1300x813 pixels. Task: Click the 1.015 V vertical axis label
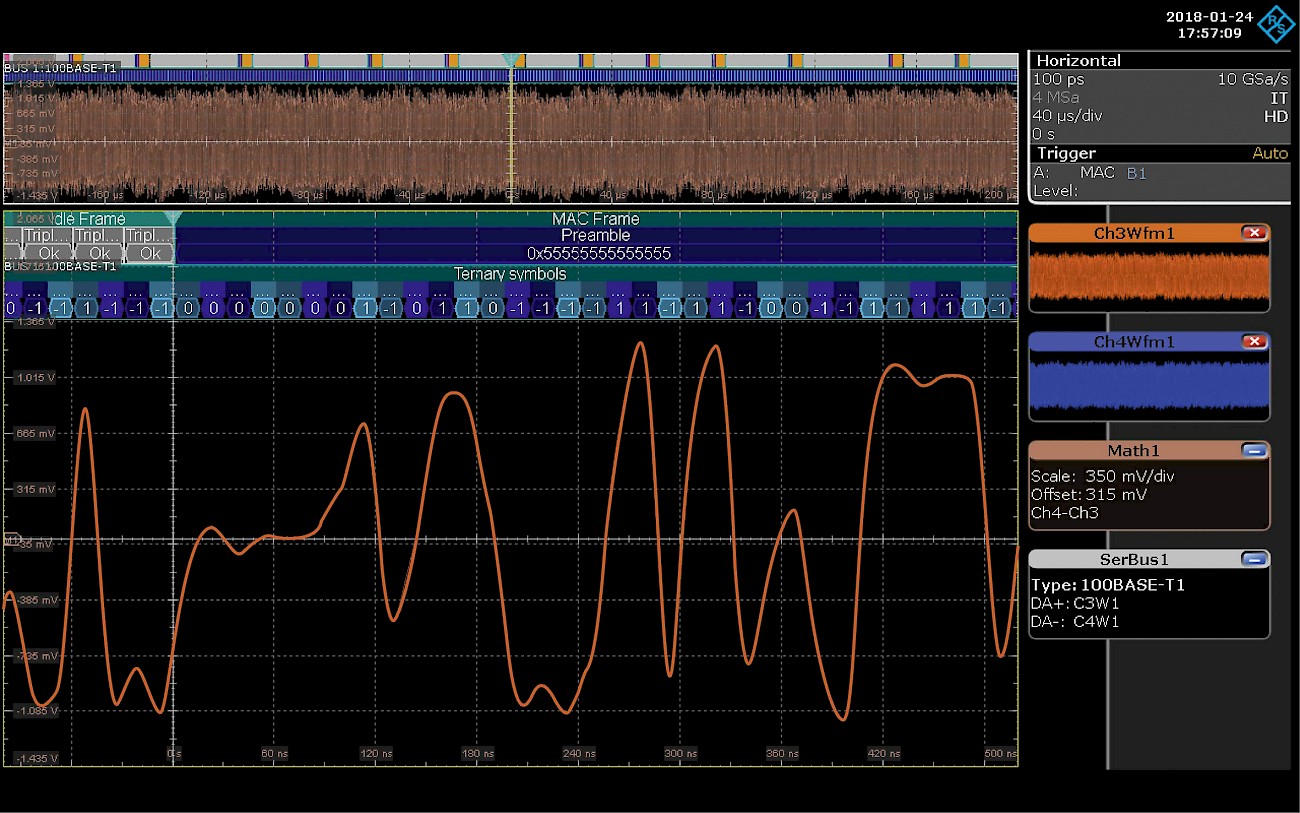(36, 377)
